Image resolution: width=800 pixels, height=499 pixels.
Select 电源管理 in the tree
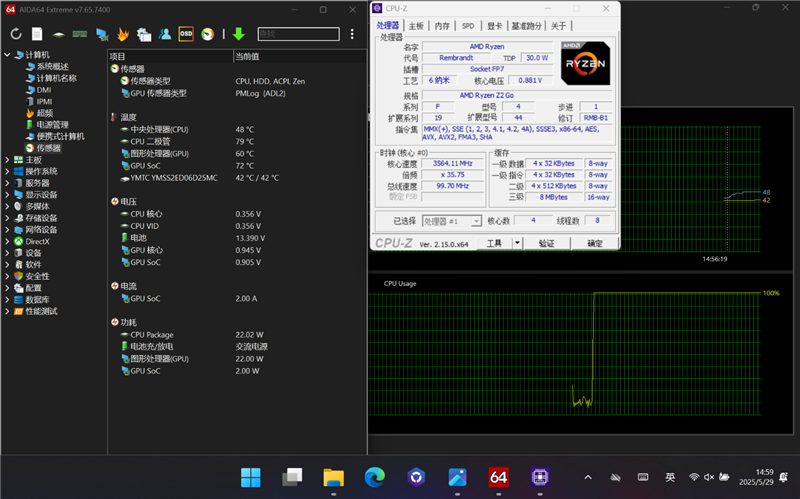point(53,124)
